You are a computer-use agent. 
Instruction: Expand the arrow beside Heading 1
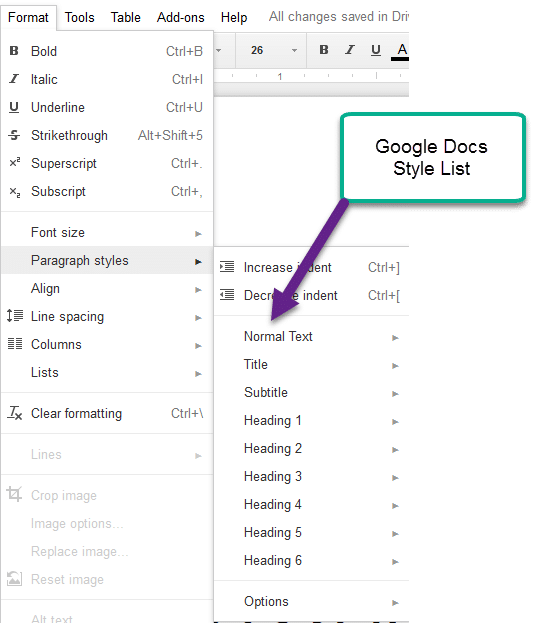pos(395,422)
